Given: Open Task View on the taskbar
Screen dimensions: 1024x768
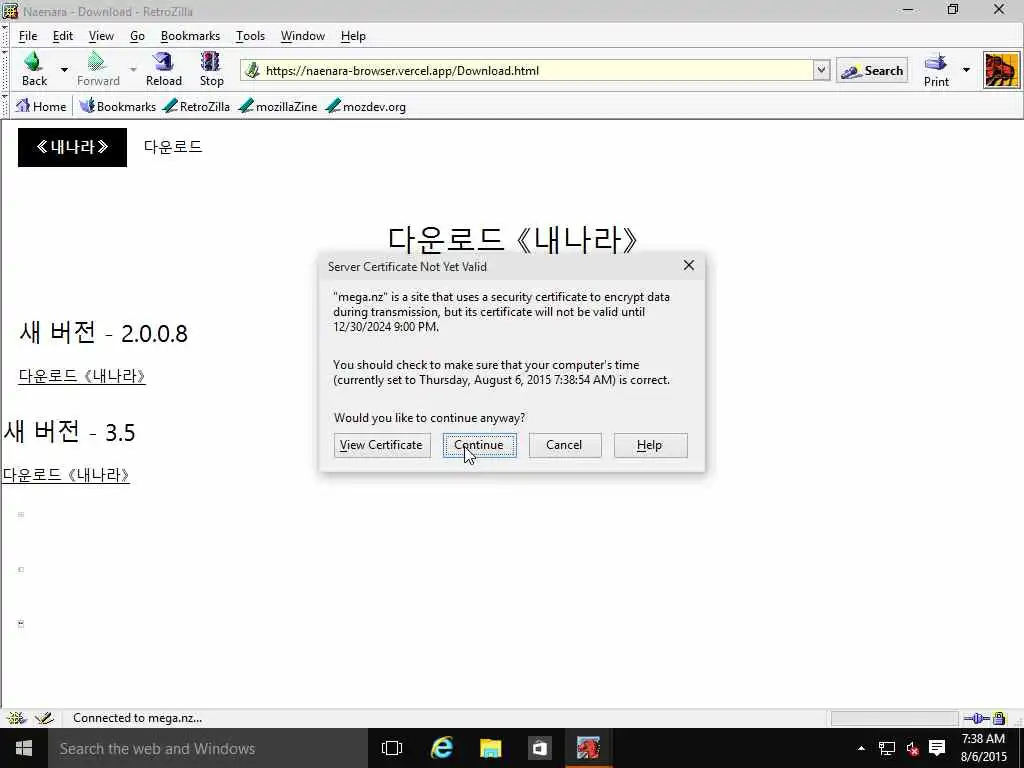Looking at the screenshot, I should (x=392, y=748).
